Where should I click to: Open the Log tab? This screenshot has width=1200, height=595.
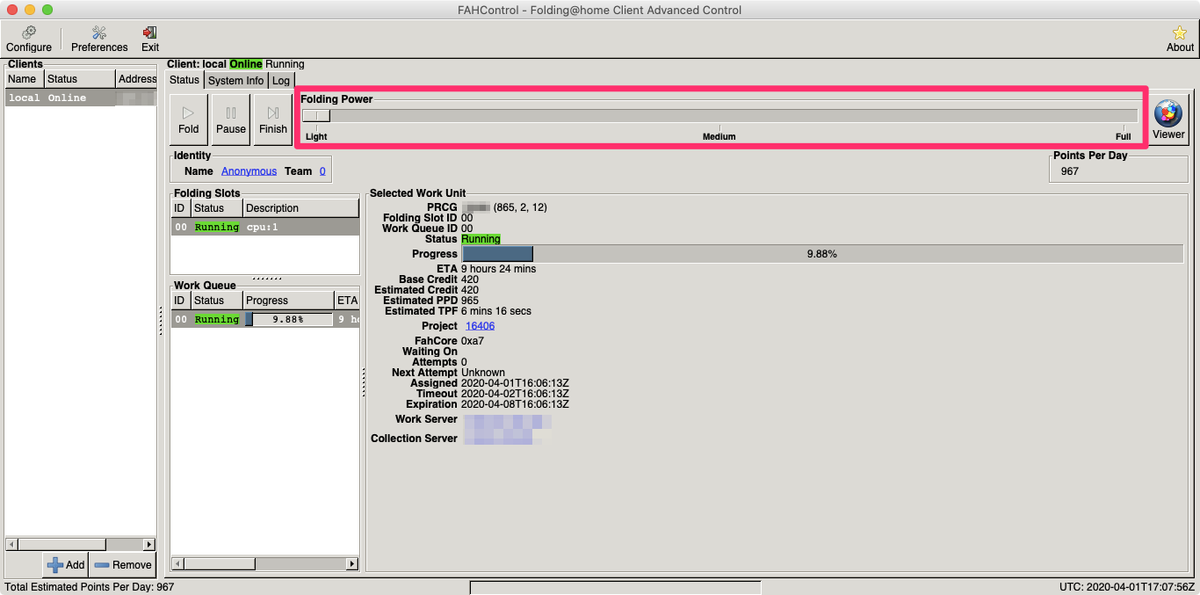281,80
